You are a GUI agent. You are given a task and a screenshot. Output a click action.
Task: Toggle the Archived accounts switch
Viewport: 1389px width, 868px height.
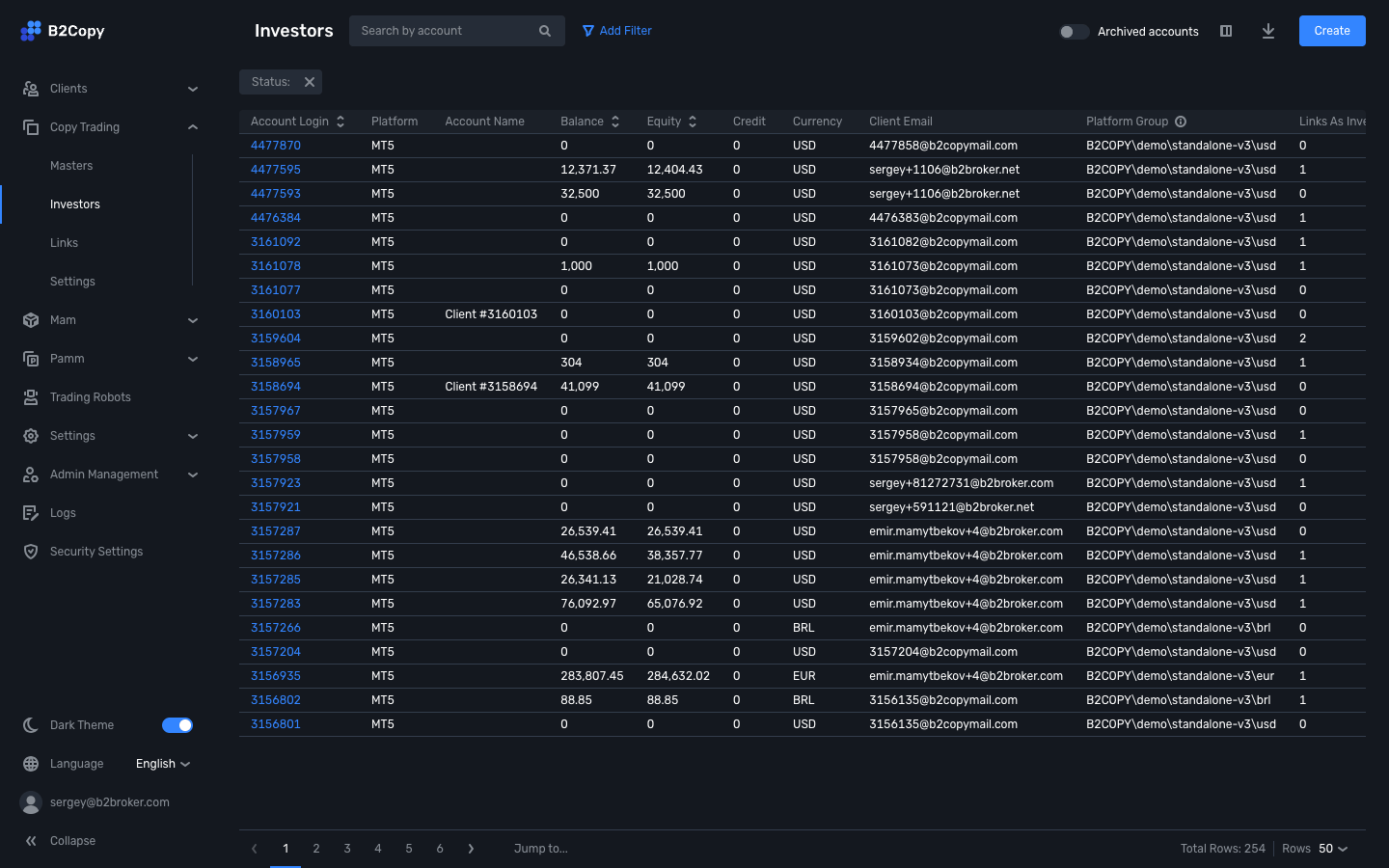click(x=1074, y=32)
